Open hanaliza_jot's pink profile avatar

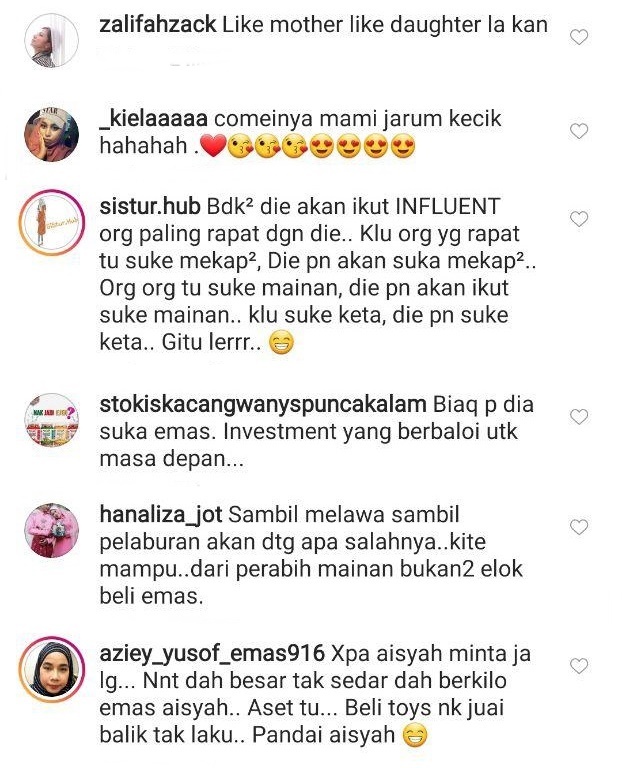coord(51,530)
